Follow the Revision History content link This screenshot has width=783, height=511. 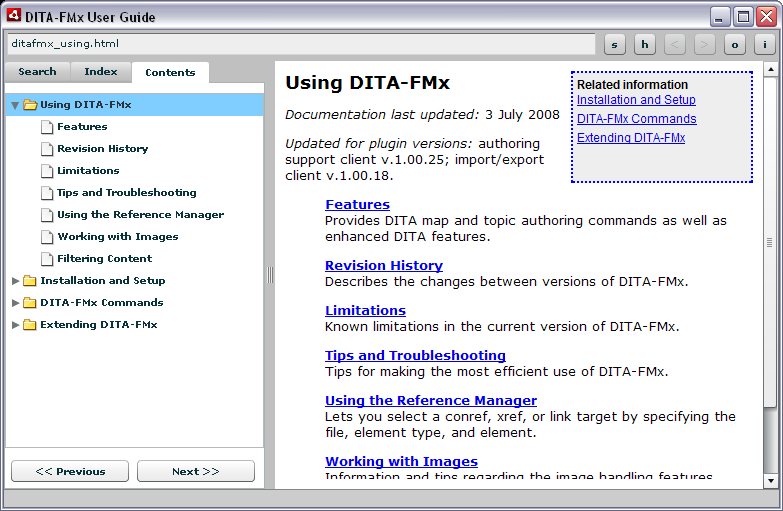[384, 265]
